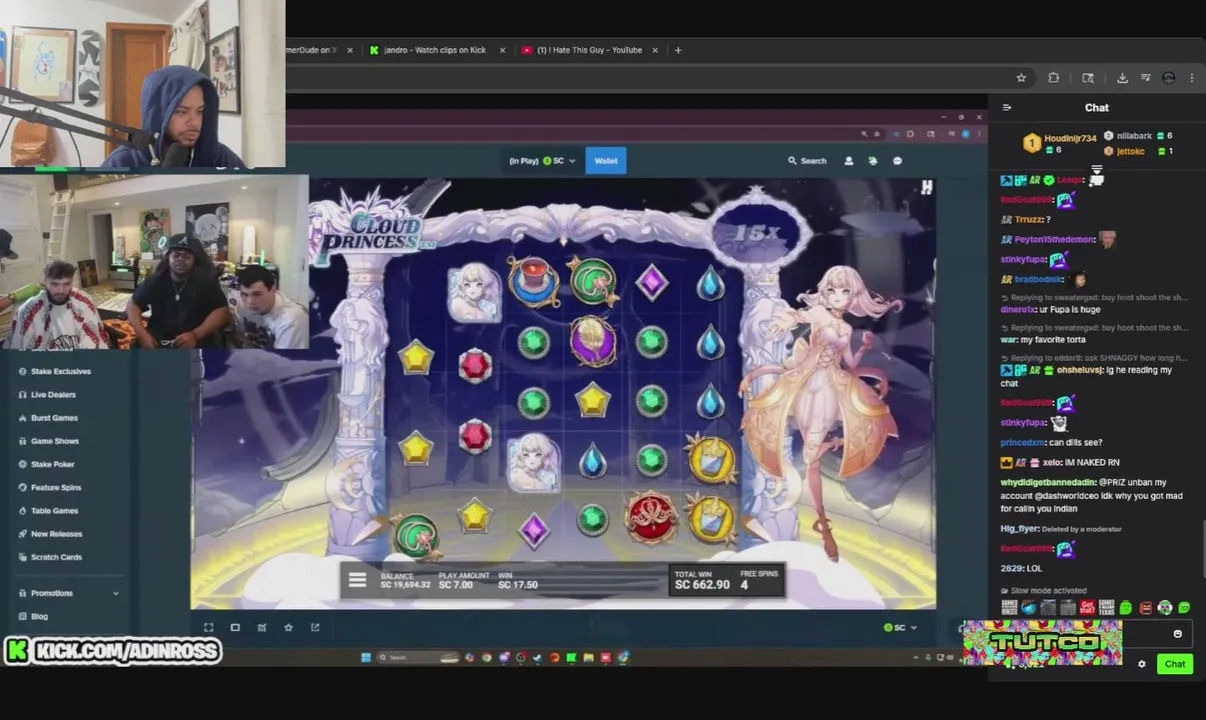Screen dimensions: 1206x720
Task: Open Stake chat bubble icon in header
Action: pos(897,160)
